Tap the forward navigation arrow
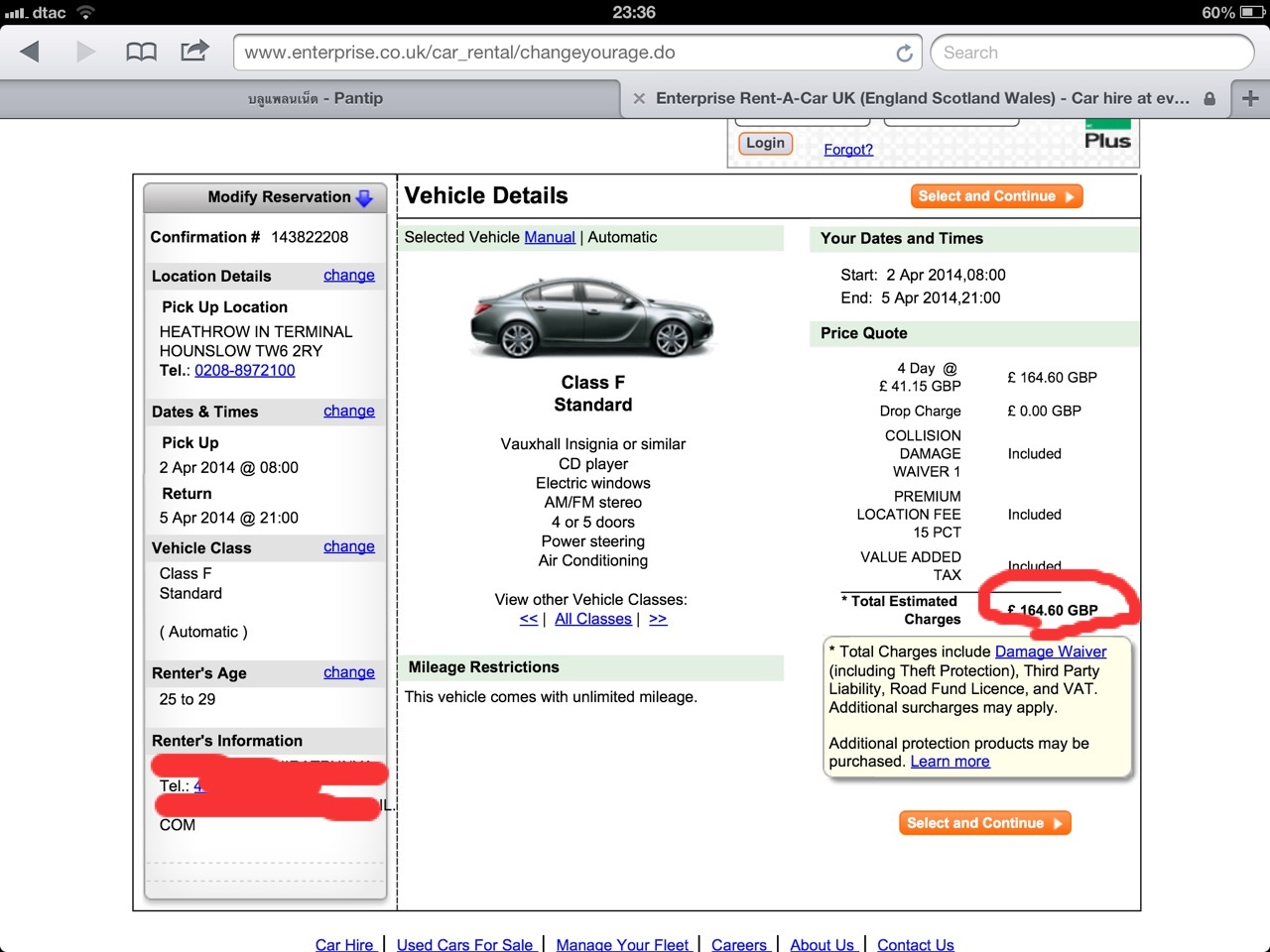The height and width of the screenshot is (952, 1270). tap(86, 52)
